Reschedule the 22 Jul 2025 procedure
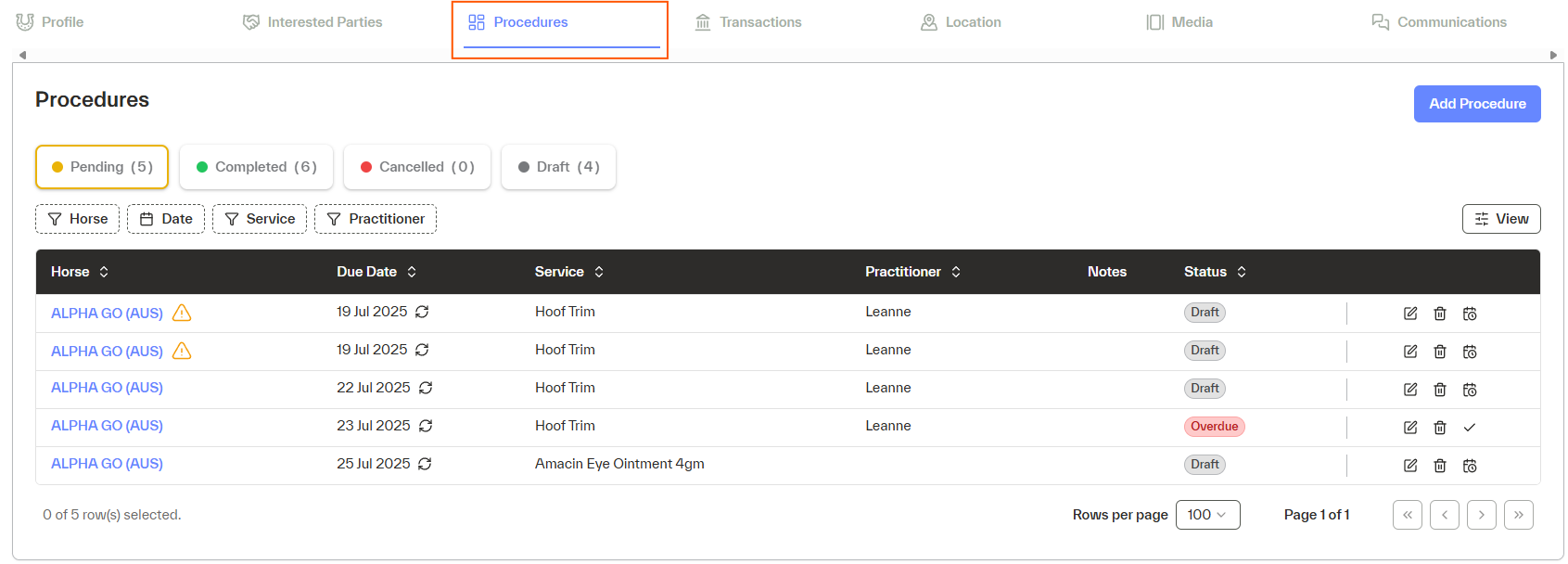1568x564 pixels. pyautogui.click(x=1470, y=390)
